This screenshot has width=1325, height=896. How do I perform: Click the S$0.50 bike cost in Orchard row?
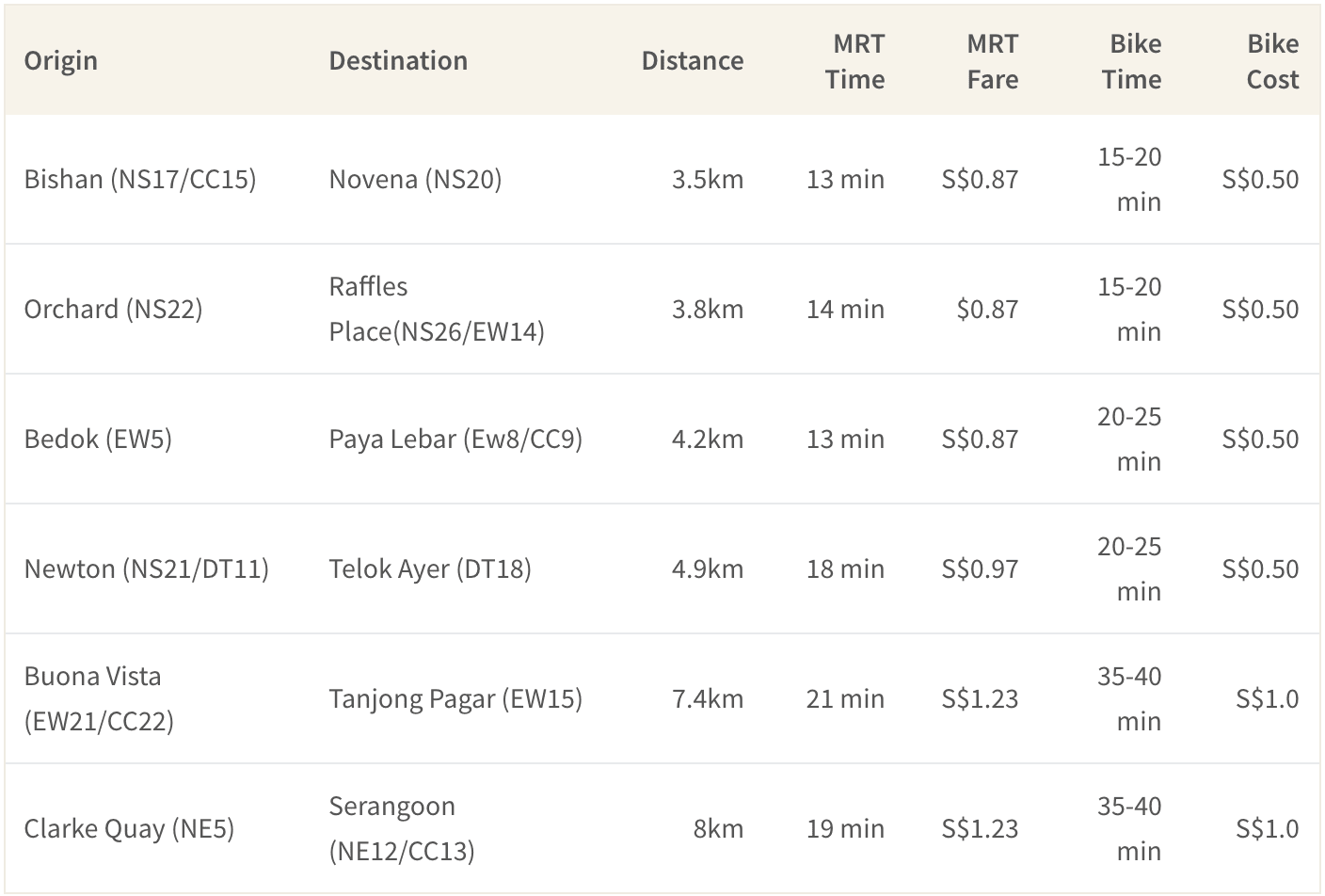pyautogui.click(x=1260, y=309)
